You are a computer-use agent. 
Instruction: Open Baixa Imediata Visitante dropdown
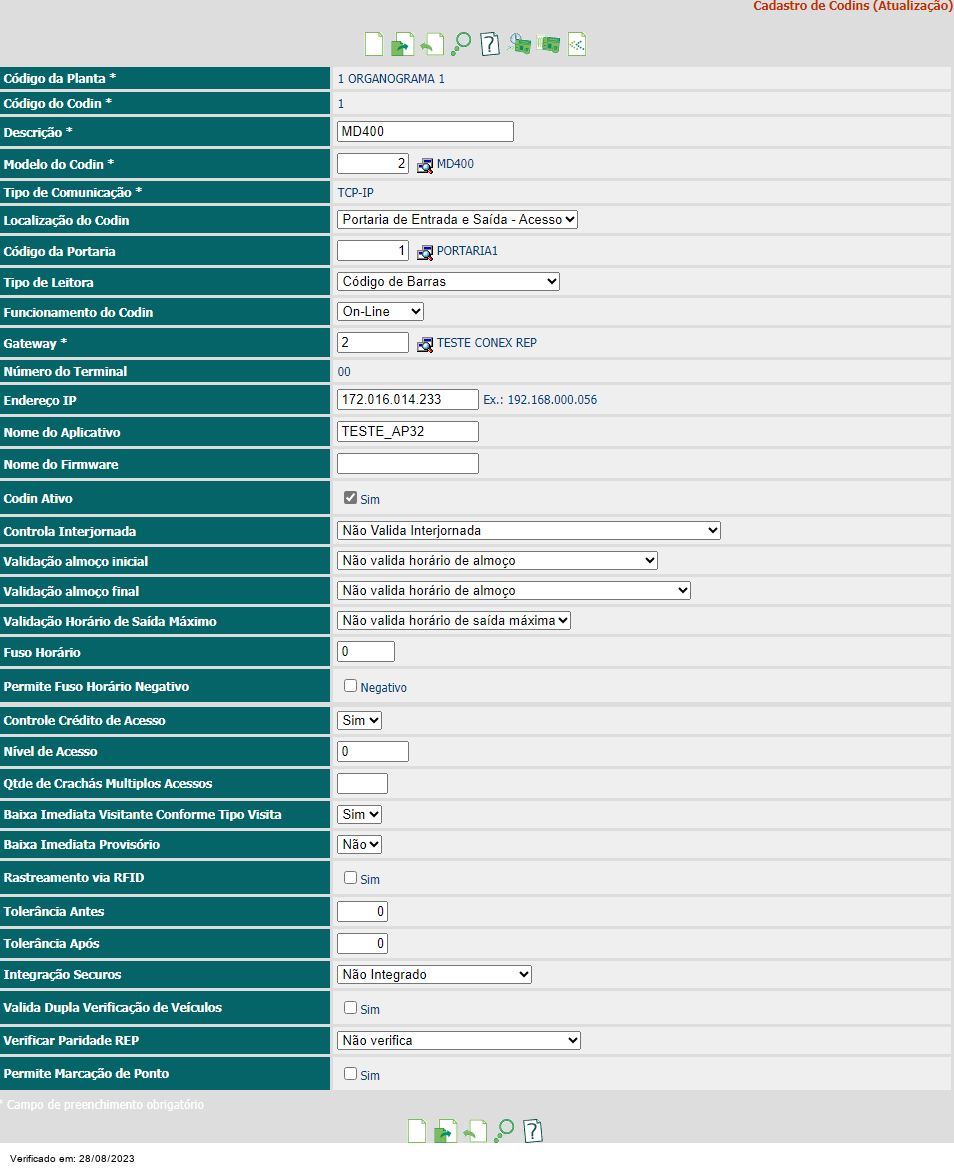[360, 814]
